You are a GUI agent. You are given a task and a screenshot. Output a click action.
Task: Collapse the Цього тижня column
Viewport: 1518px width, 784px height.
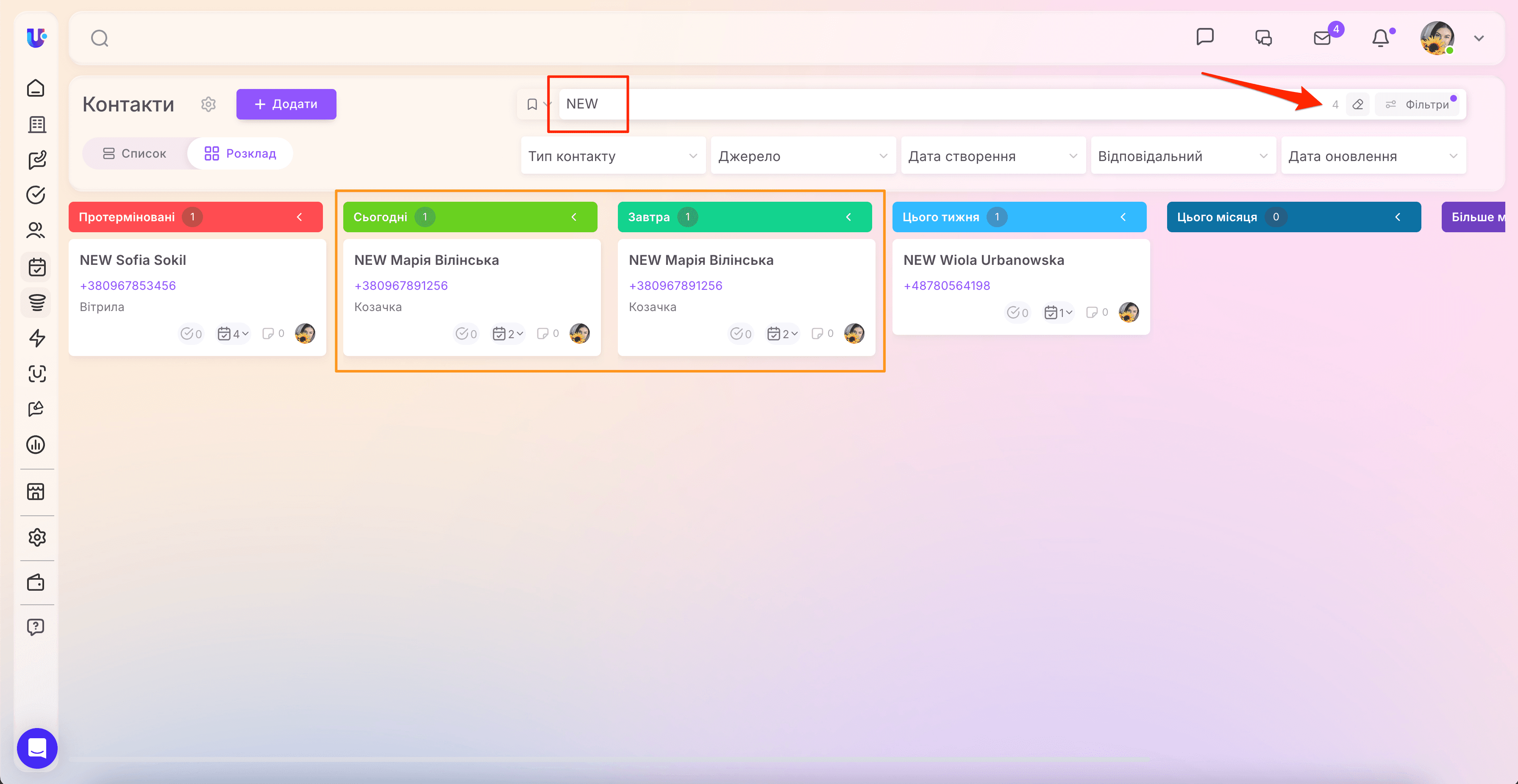(x=1123, y=217)
